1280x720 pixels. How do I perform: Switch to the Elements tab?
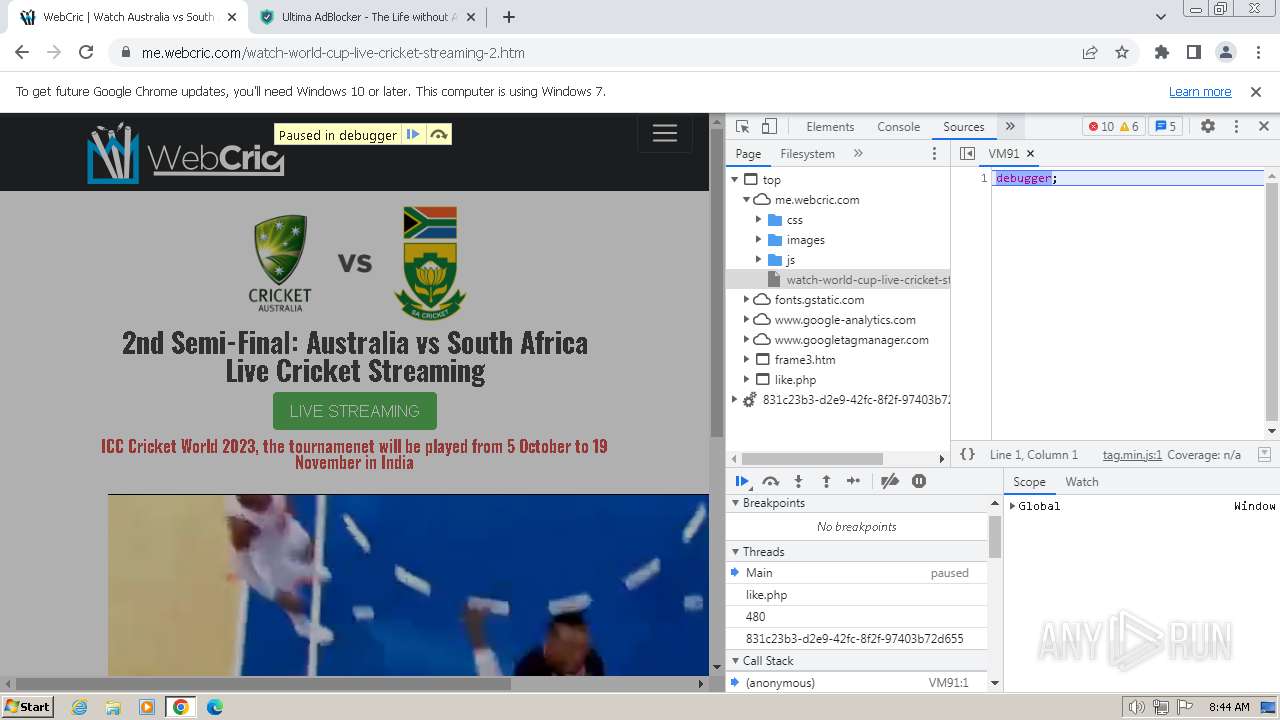click(830, 127)
